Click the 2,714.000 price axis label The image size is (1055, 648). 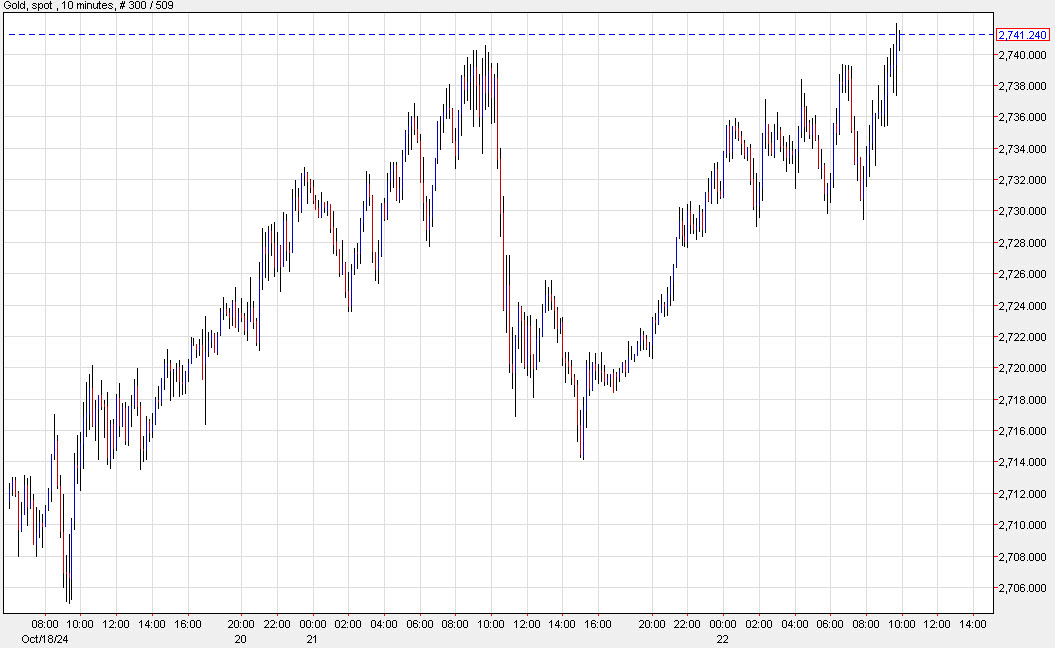1023,462
